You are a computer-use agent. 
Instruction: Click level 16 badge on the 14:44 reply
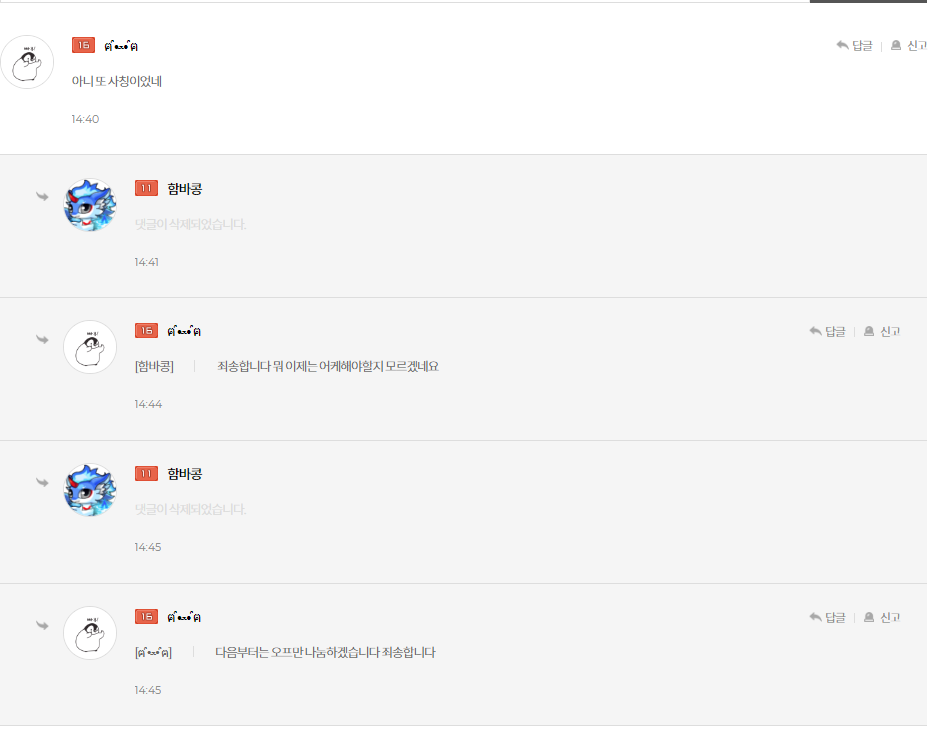coord(146,331)
